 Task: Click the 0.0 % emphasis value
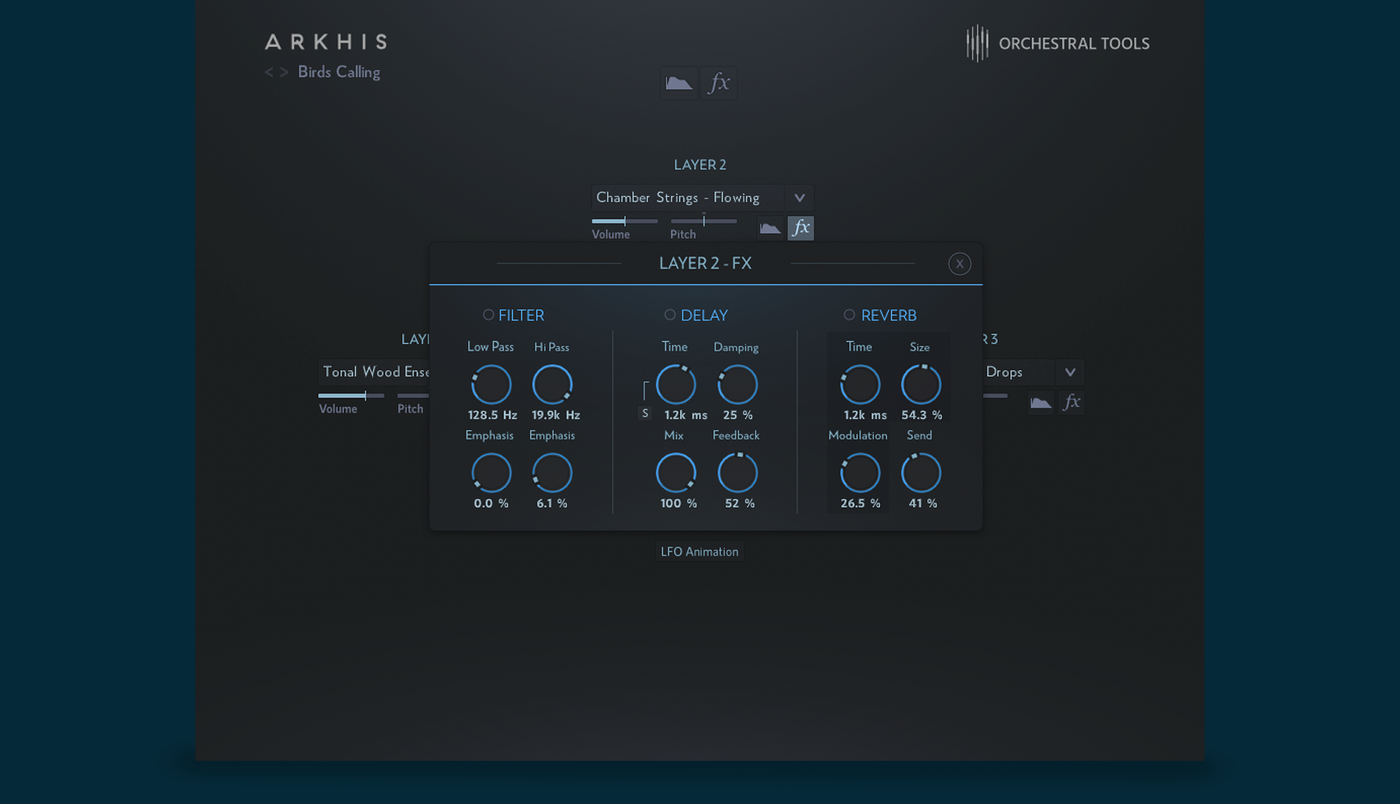coord(491,503)
